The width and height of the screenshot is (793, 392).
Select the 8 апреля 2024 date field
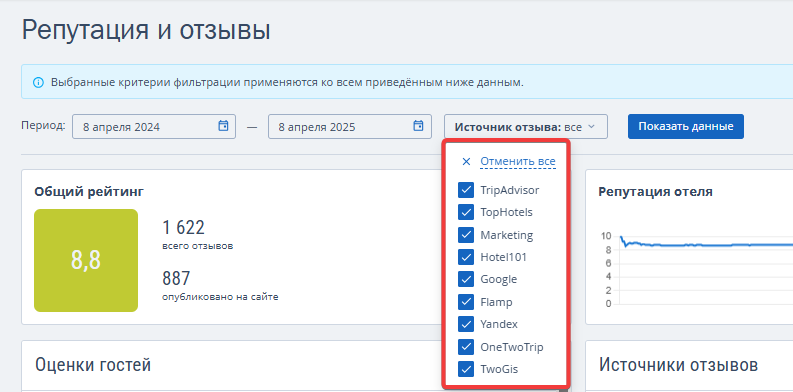[154, 126]
